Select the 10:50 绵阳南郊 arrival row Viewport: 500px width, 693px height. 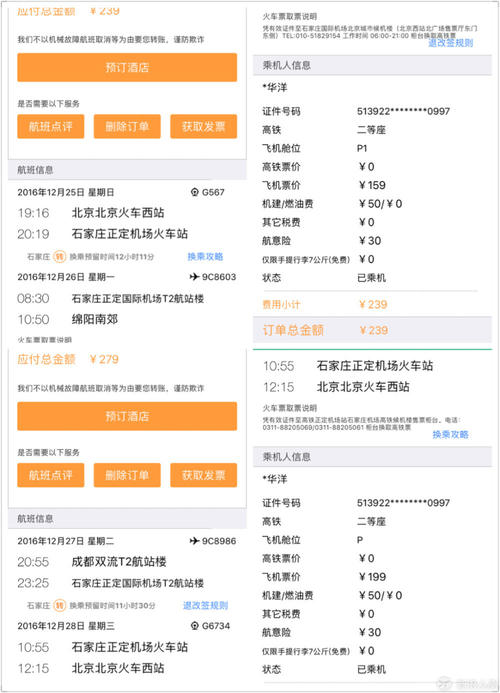(x=68, y=319)
